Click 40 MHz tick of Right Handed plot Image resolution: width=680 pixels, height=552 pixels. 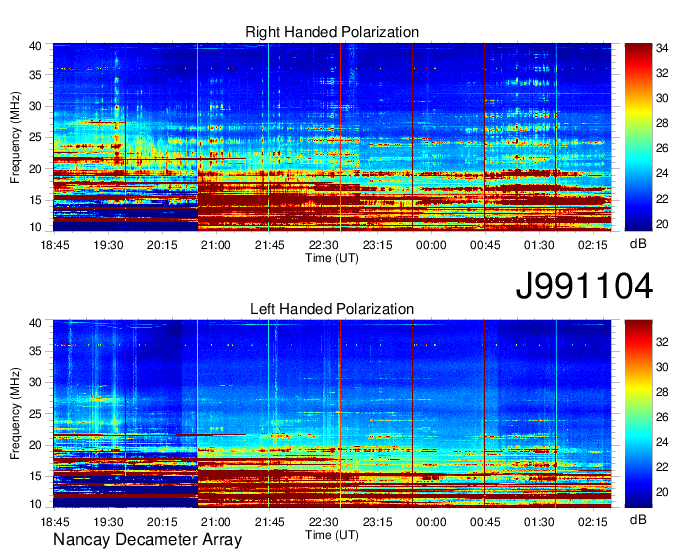click(35, 46)
